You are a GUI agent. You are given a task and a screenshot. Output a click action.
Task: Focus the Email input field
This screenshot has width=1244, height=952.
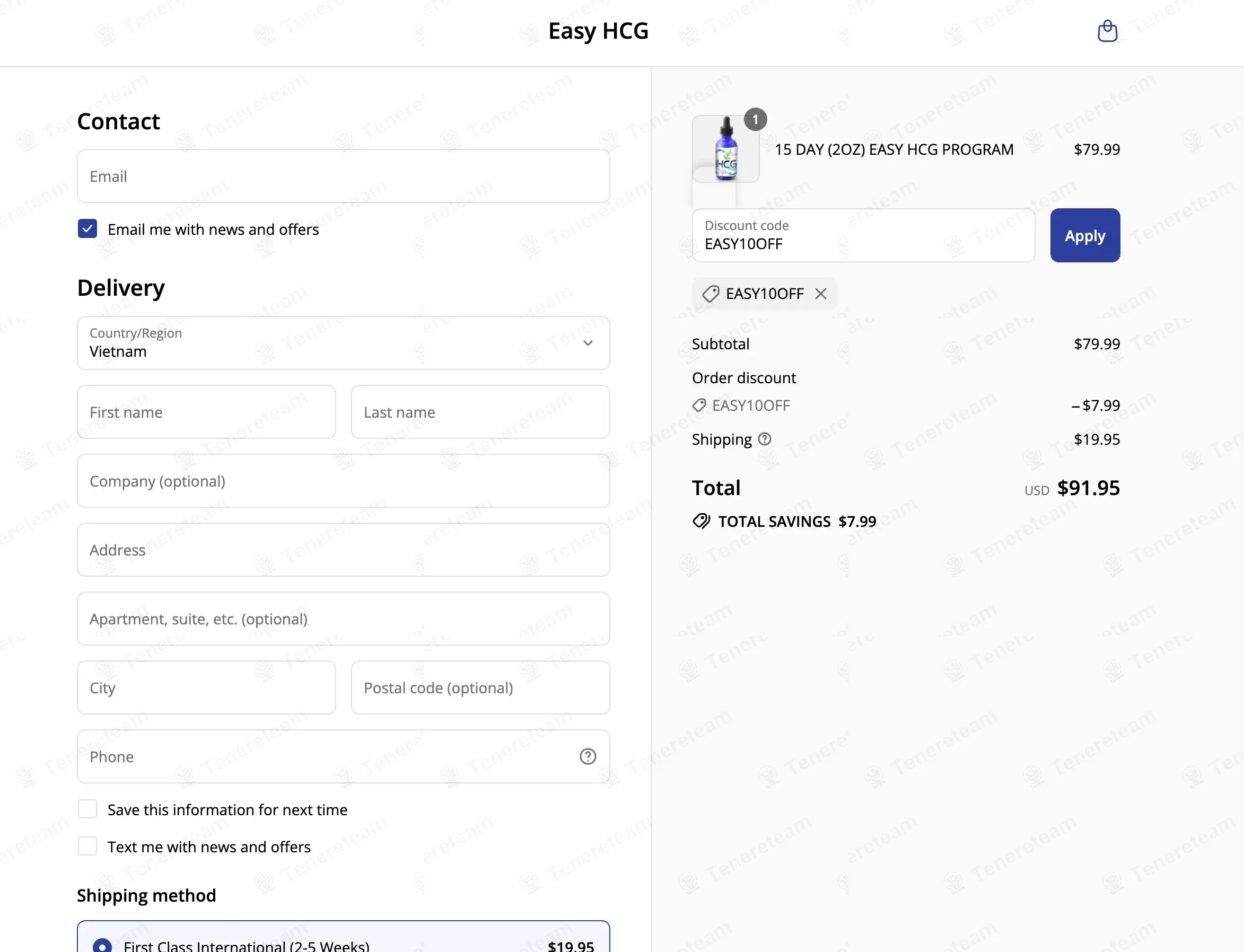tap(344, 176)
